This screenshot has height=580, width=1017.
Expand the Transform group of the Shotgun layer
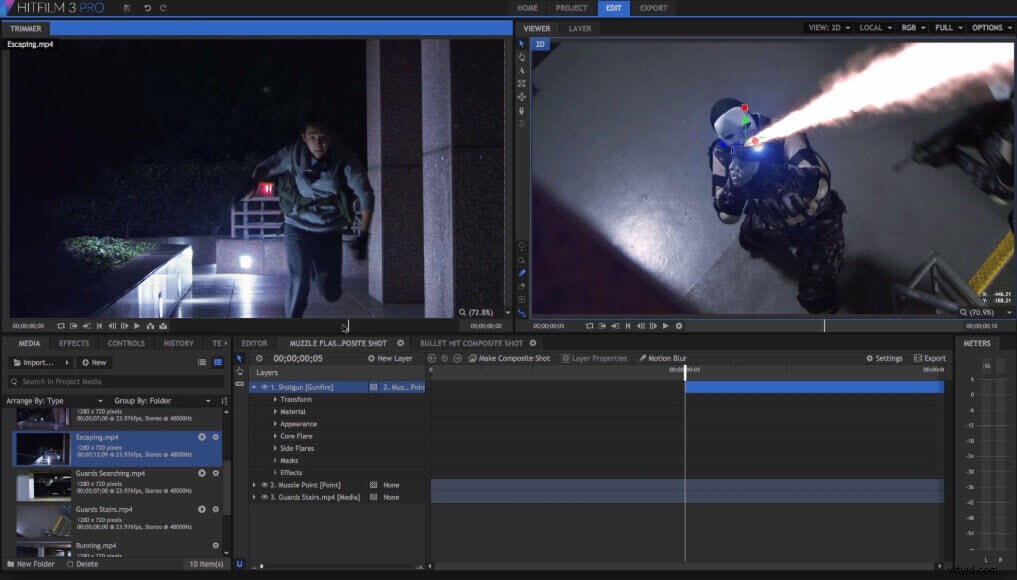[x=276, y=399]
